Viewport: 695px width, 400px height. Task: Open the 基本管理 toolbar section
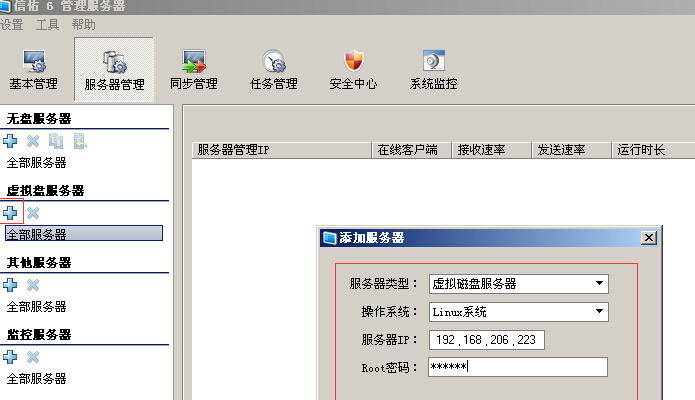click(x=34, y=70)
